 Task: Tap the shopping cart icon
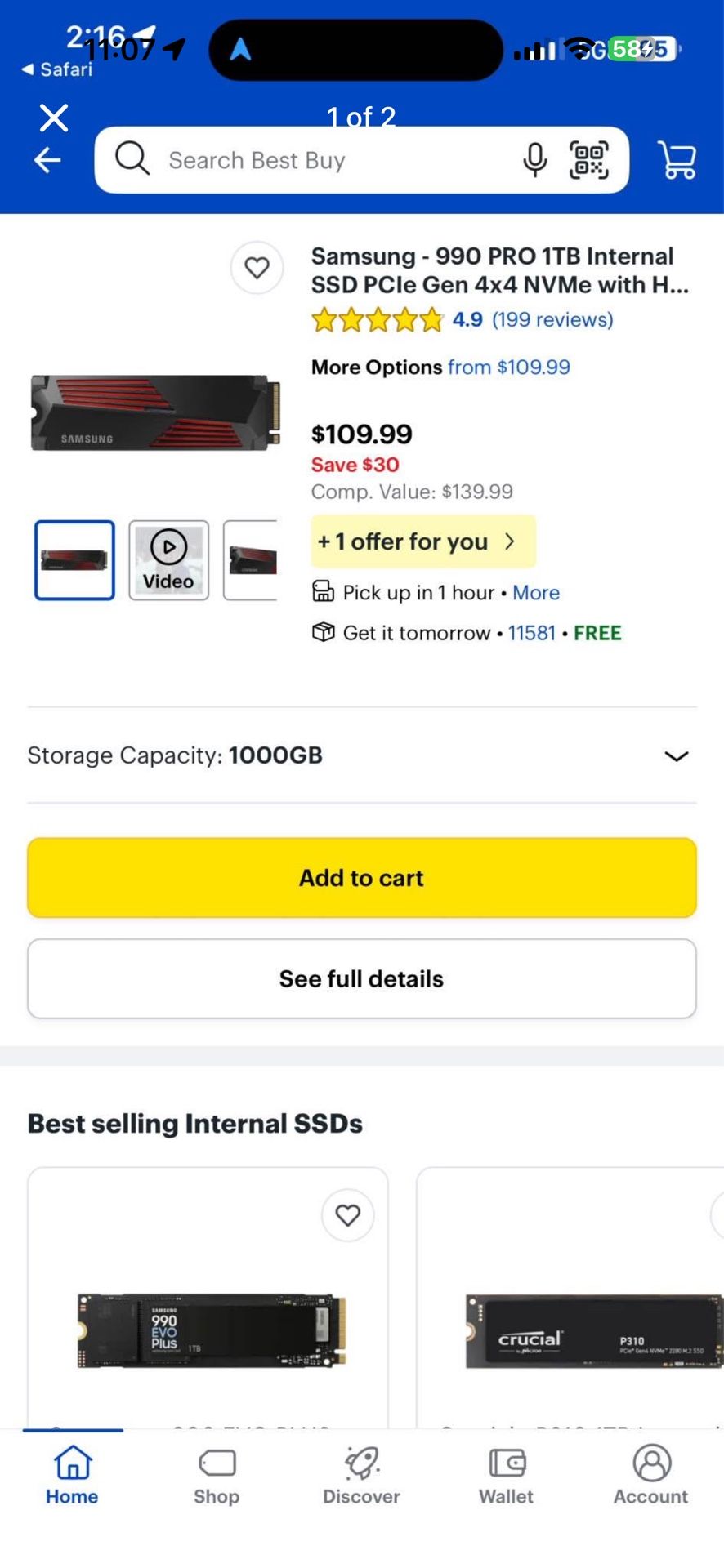677,160
